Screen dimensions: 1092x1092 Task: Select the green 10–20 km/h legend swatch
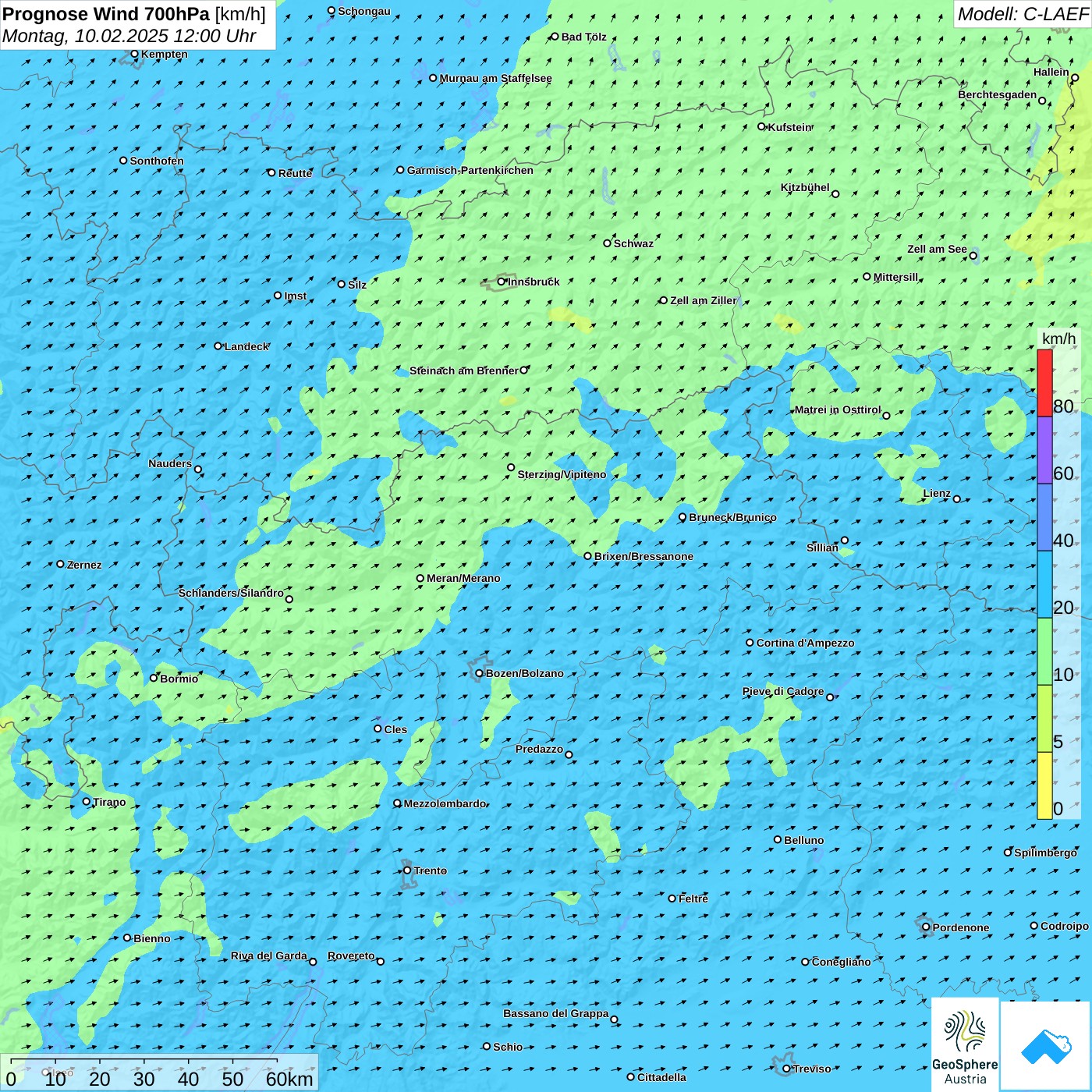1044,651
